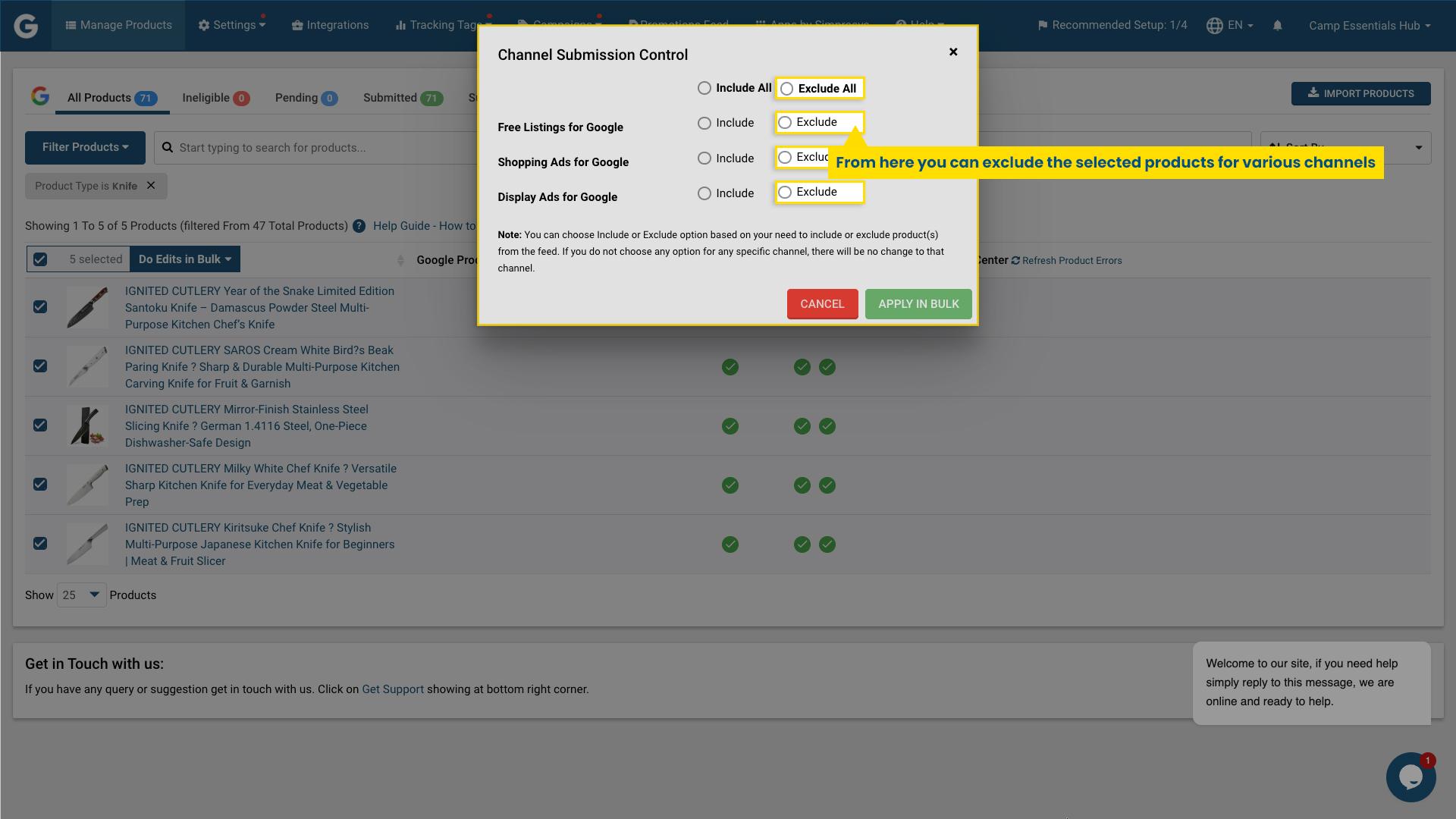The width and height of the screenshot is (1456, 819).
Task: Click the Get Support link
Action: [393, 689]
